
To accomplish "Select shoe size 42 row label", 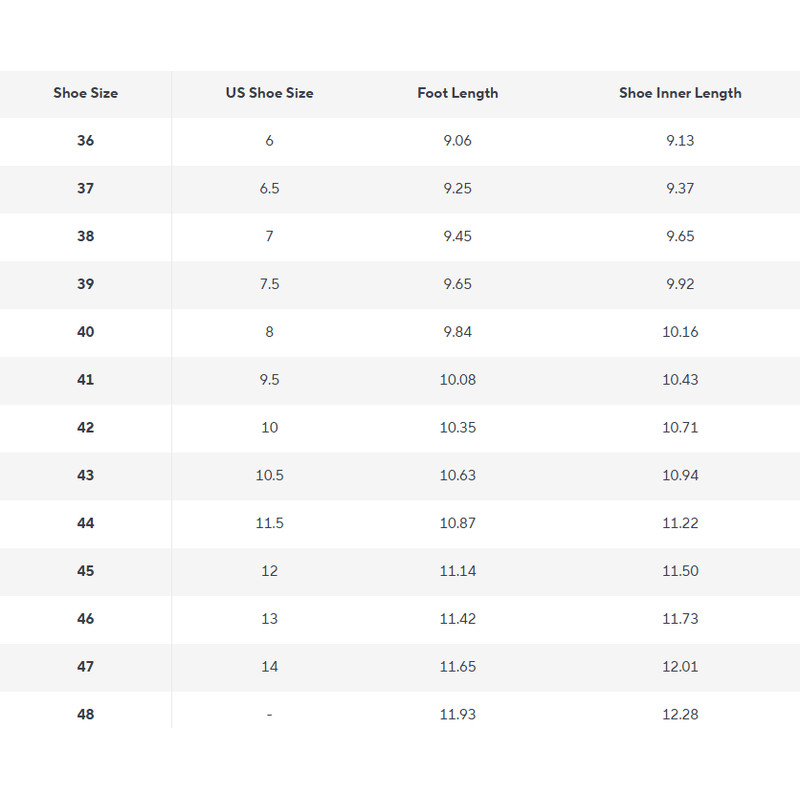I will click(86, 428).
